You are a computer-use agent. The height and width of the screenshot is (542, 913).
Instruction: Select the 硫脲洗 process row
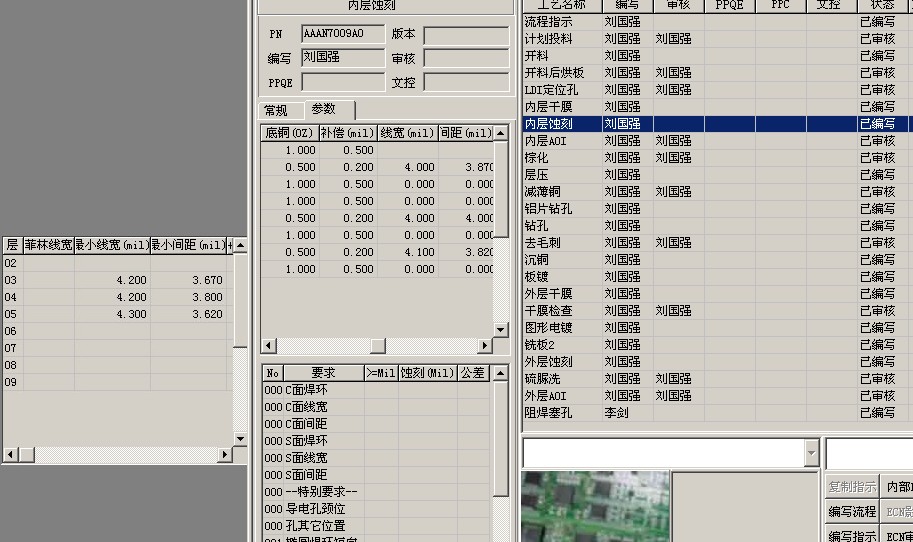pyautogui.click(x=718, y=379)
